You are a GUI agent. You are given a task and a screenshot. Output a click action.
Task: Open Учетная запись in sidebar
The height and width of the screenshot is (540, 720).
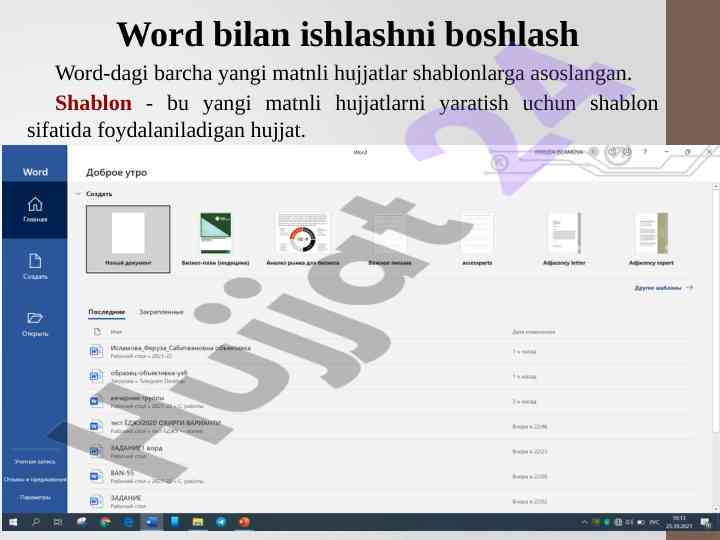pyautogui.click(x=35, y=461)
